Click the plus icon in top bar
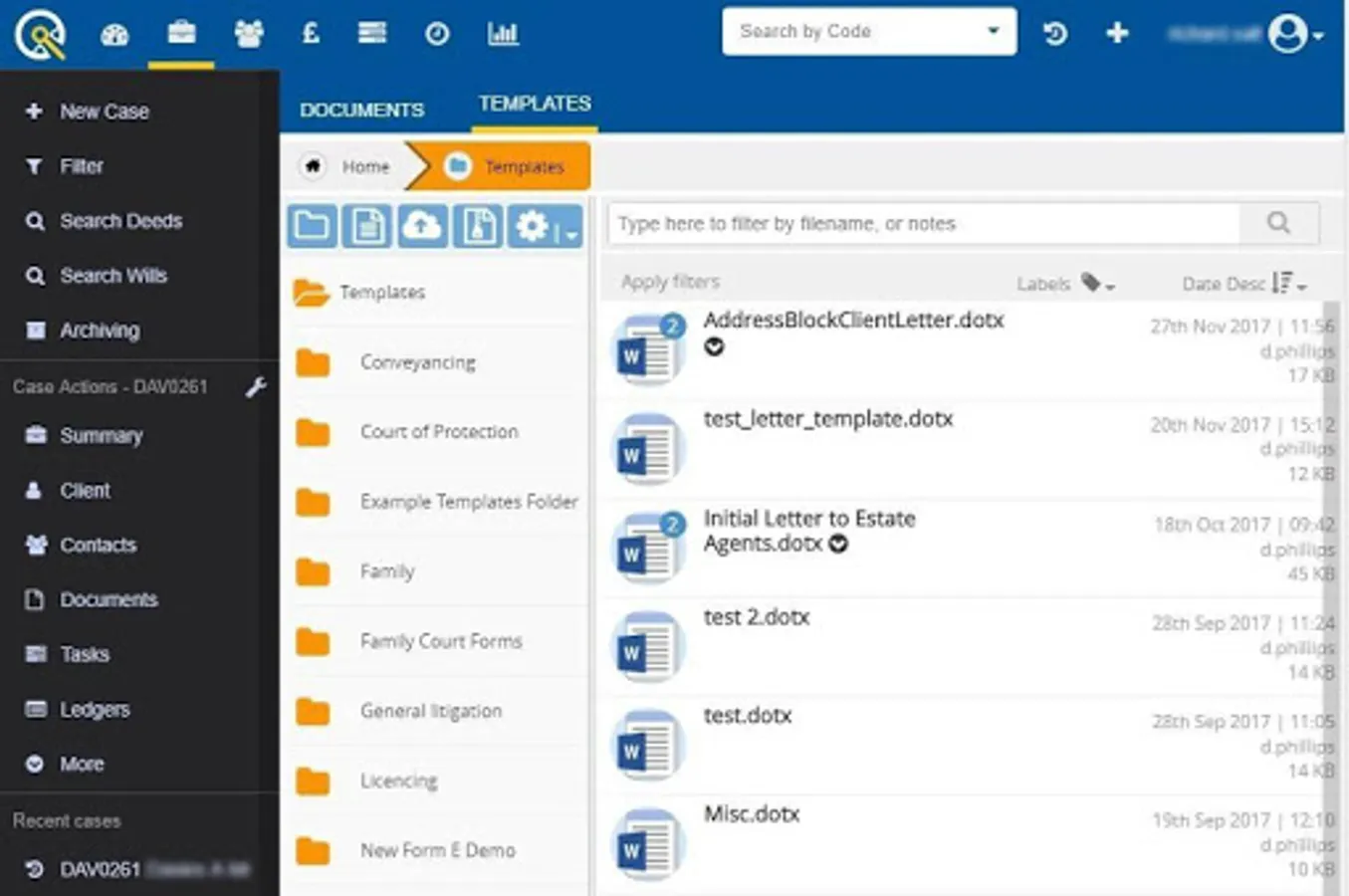Image resolution: width=1349 pixels, height=896 pixels. click(x=1117, y=34)
